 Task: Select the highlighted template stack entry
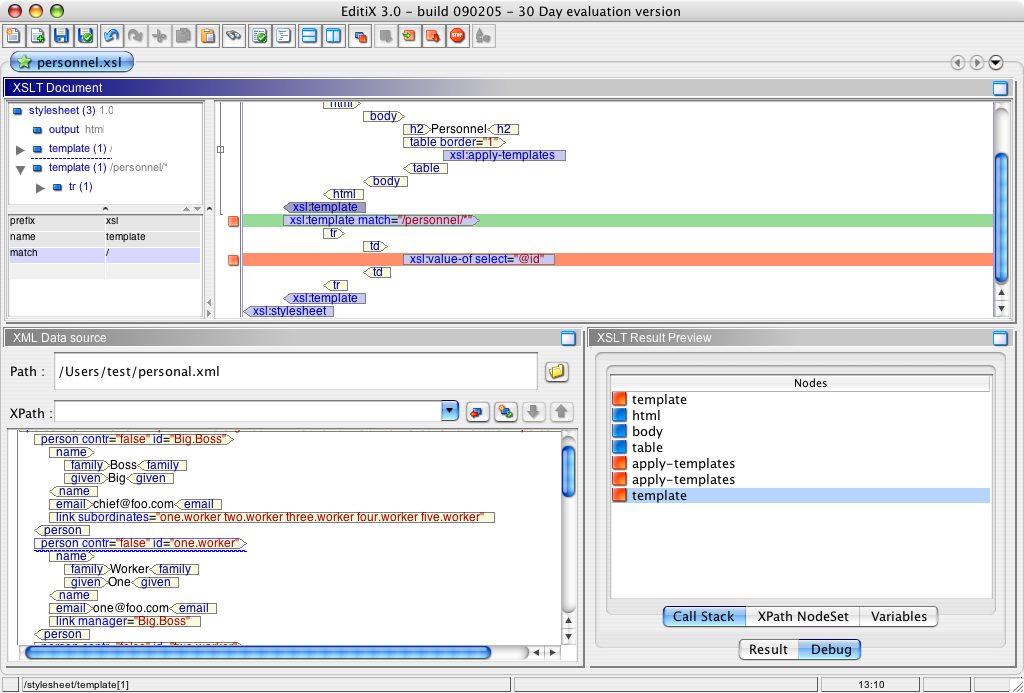point(800,496)
